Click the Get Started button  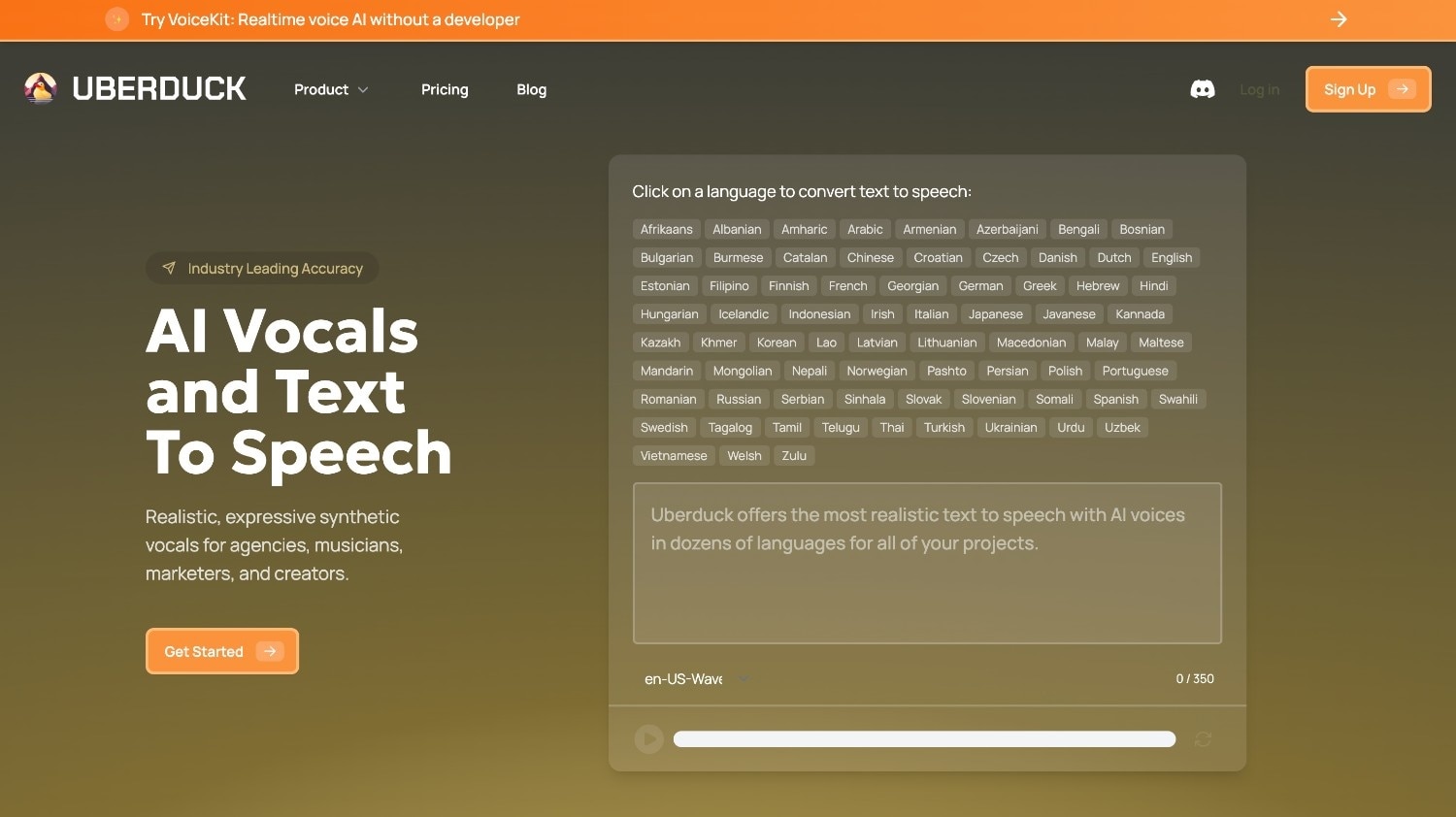(222, 651)
